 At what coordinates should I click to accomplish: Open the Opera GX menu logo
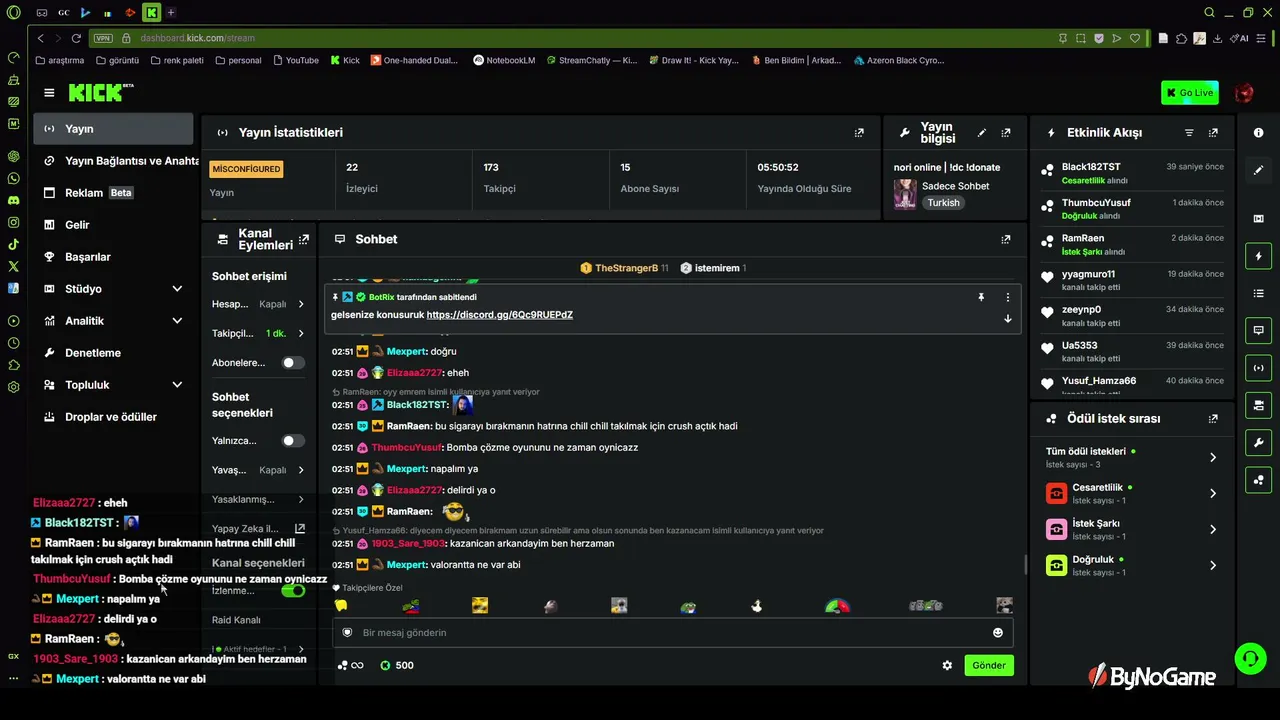coord(13,12)
